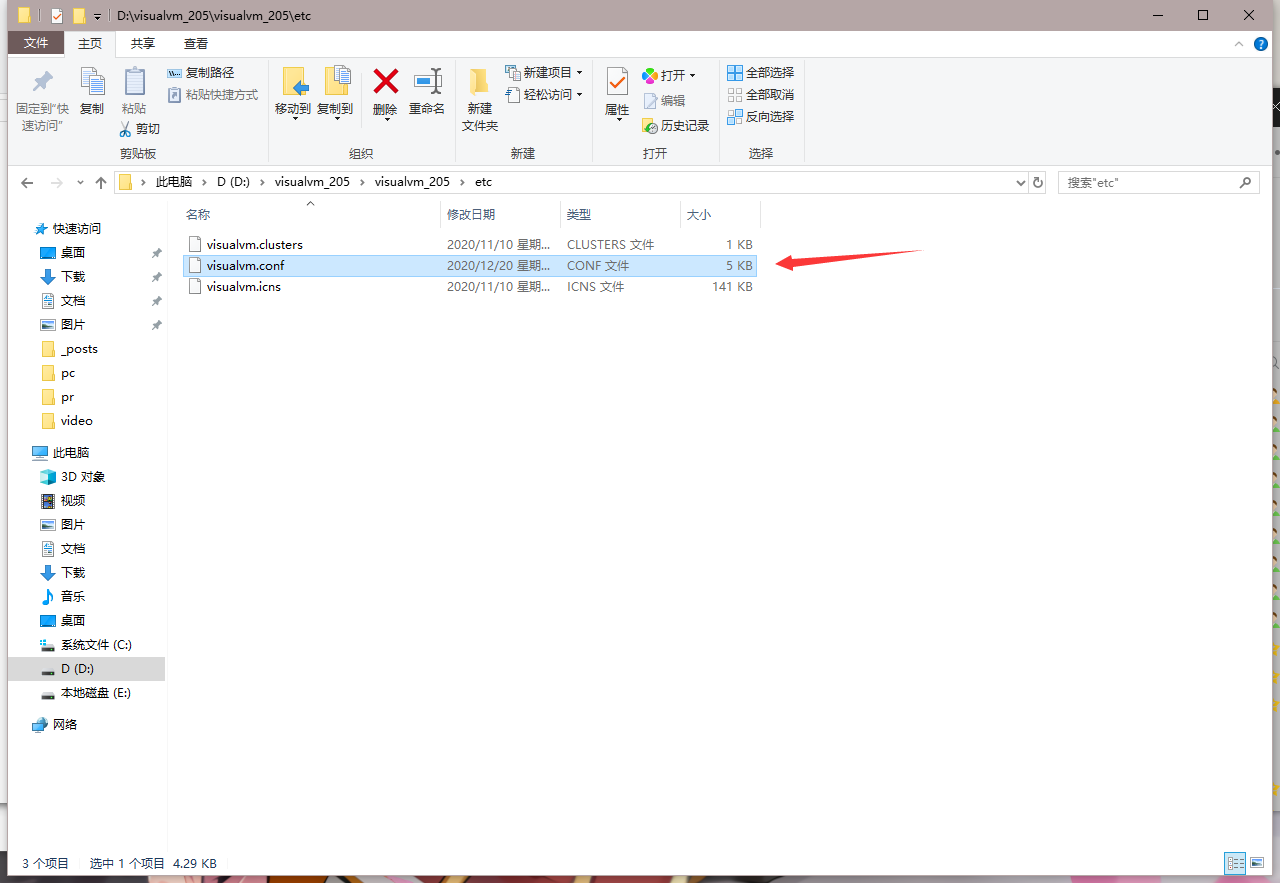Image resolution: width=1280 pixels, height=883 pixels.
Task: Open System Files (C:) drive in sidebar
Action: 95,645
